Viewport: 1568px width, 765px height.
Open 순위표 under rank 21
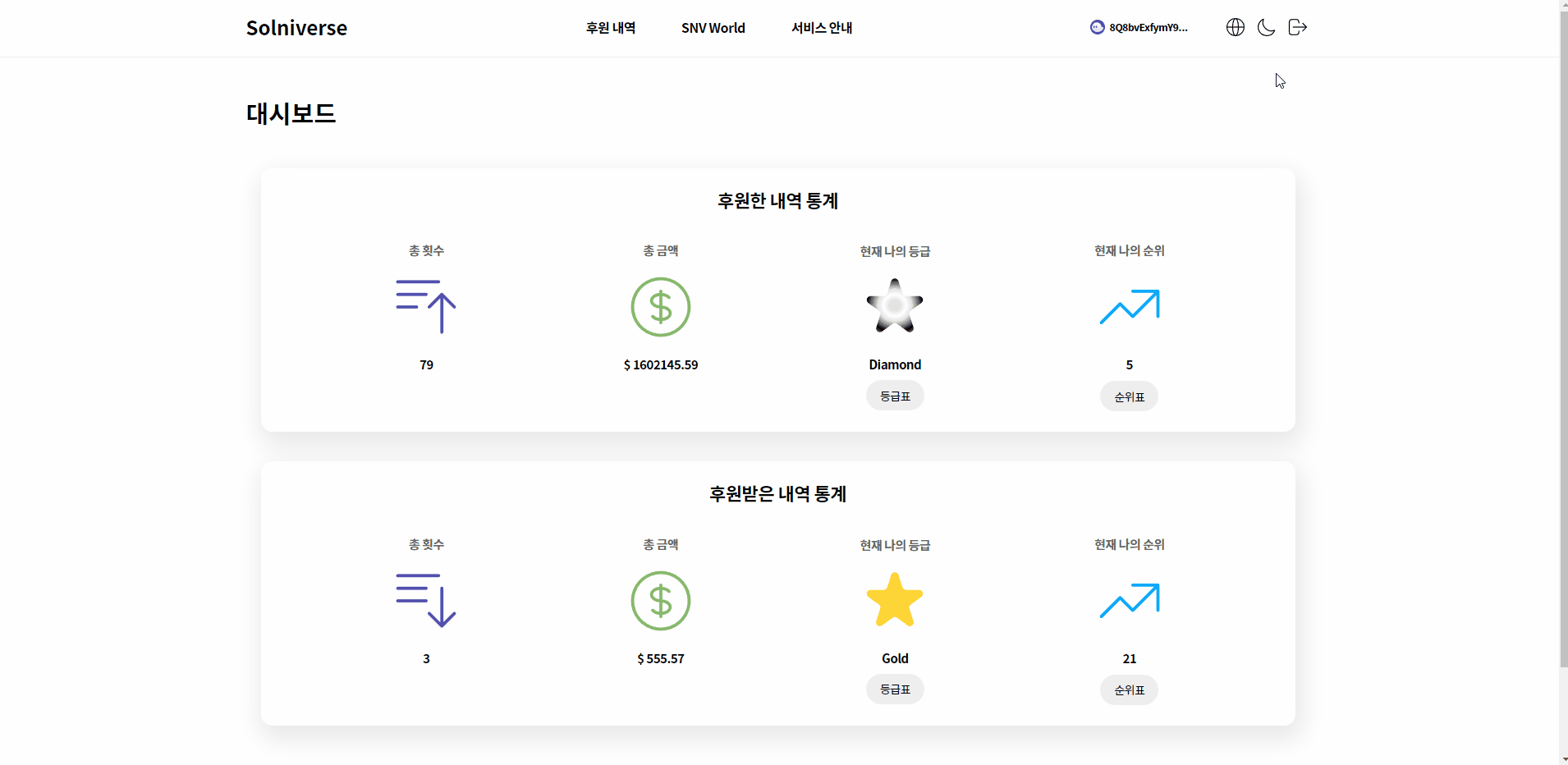[x=1130, y=690]
